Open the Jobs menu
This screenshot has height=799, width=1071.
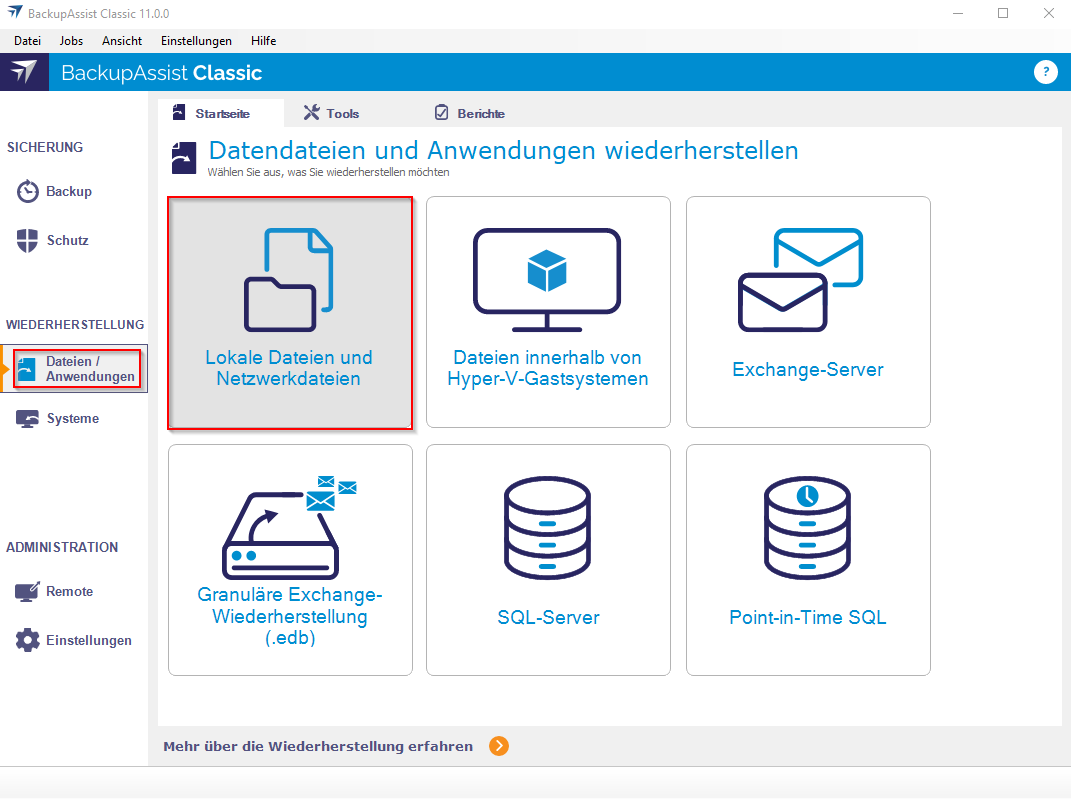tap(72, 41)
